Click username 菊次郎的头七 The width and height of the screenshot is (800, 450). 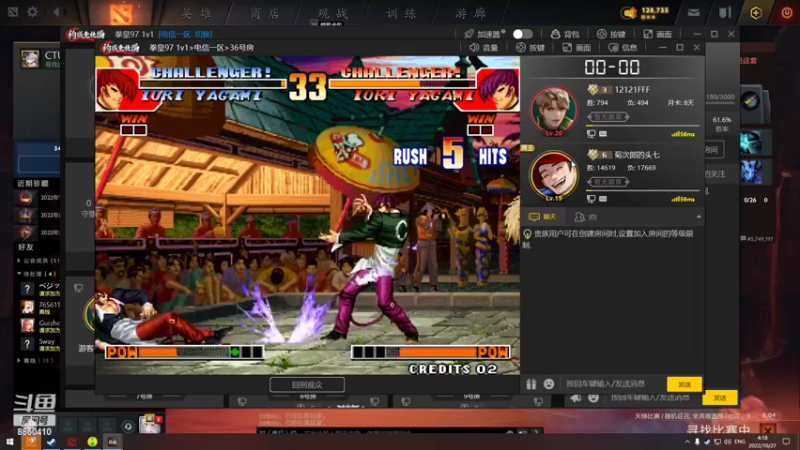click(637, 155)
